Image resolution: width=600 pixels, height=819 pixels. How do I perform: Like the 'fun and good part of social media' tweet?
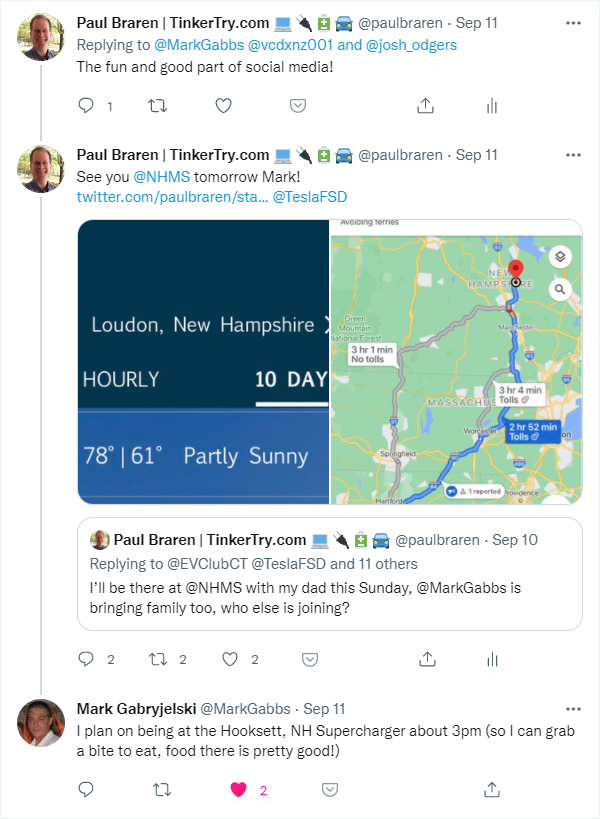tap(223, 106)
